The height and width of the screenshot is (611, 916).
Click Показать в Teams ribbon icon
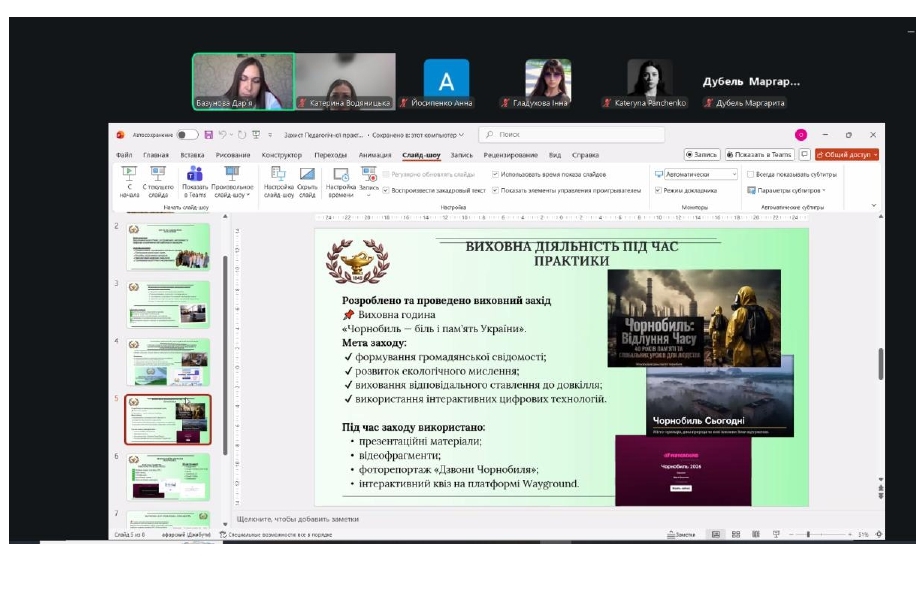coord(195,182)
